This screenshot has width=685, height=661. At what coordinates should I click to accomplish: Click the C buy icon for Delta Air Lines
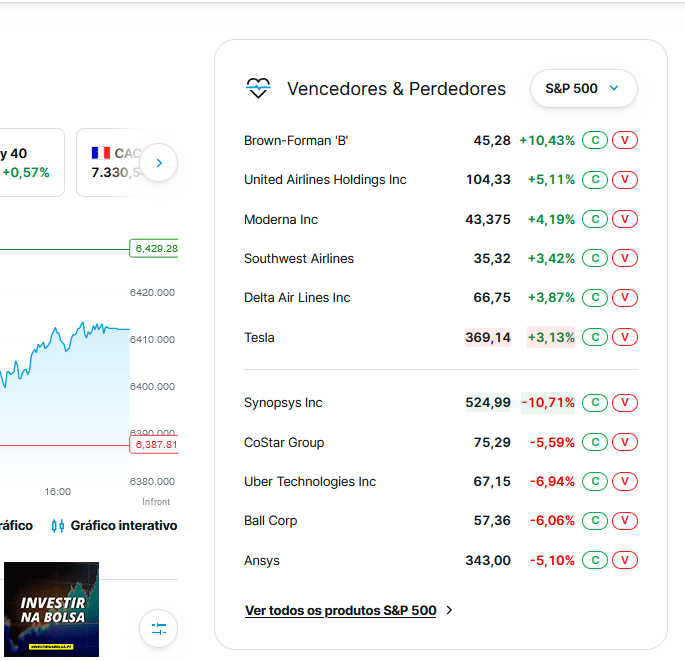pyautogui.click(x=595, y=298)
